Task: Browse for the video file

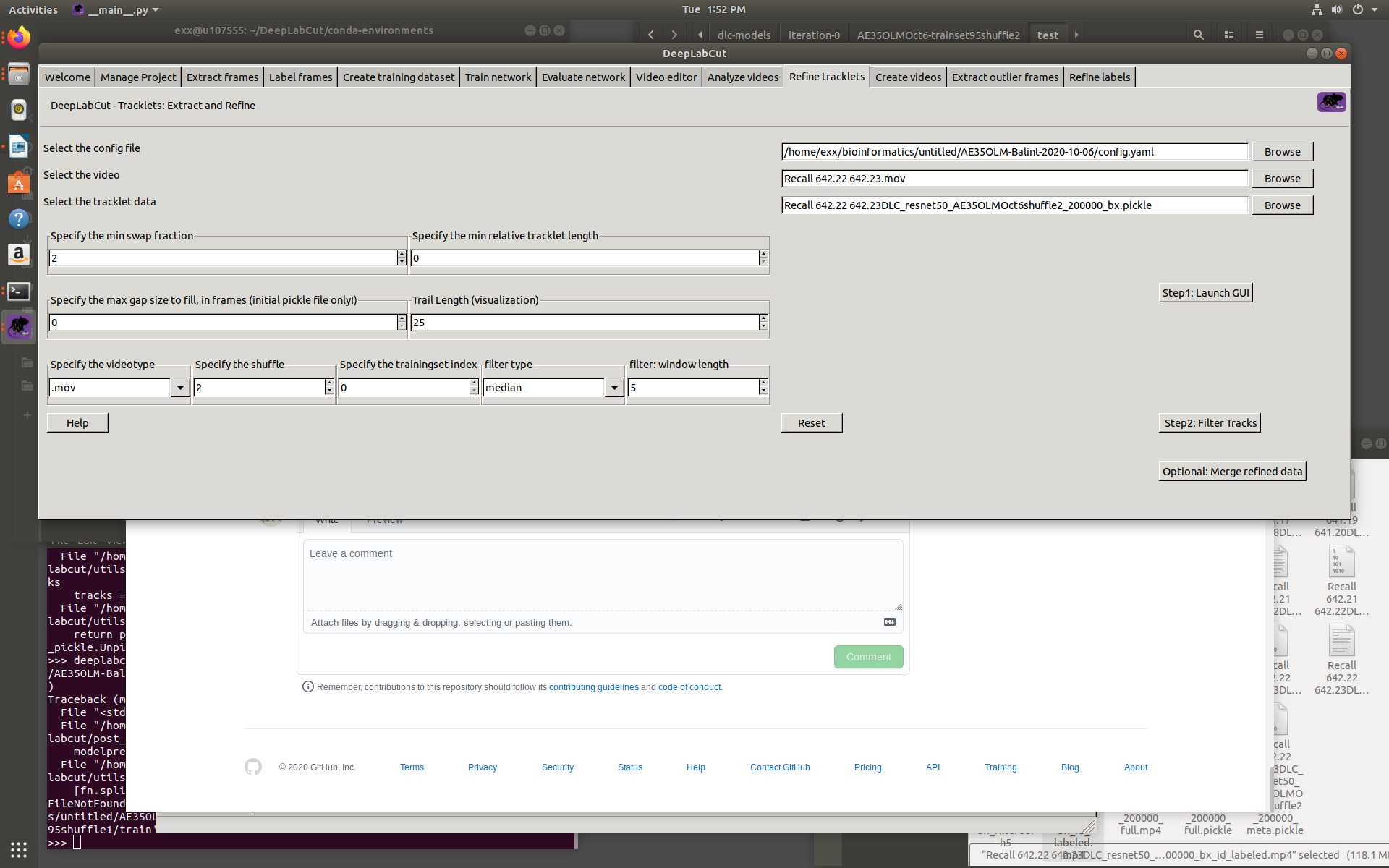Action: point(1282,179)
